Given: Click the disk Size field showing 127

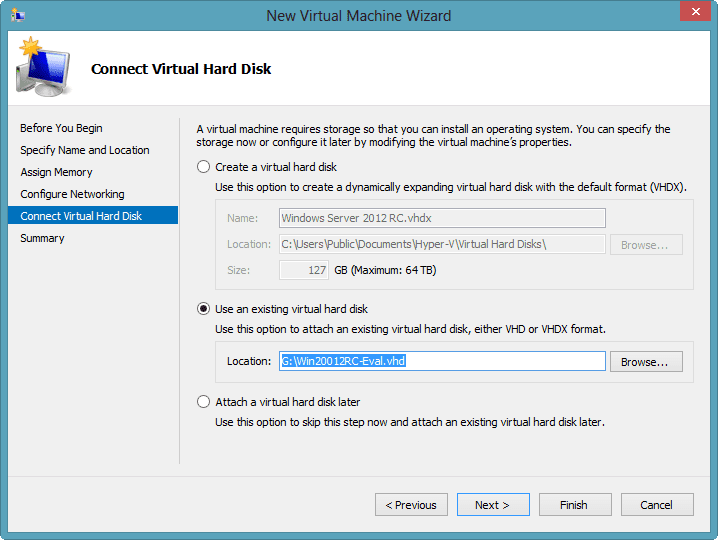Looking at the screenshot, I should 304,270.
